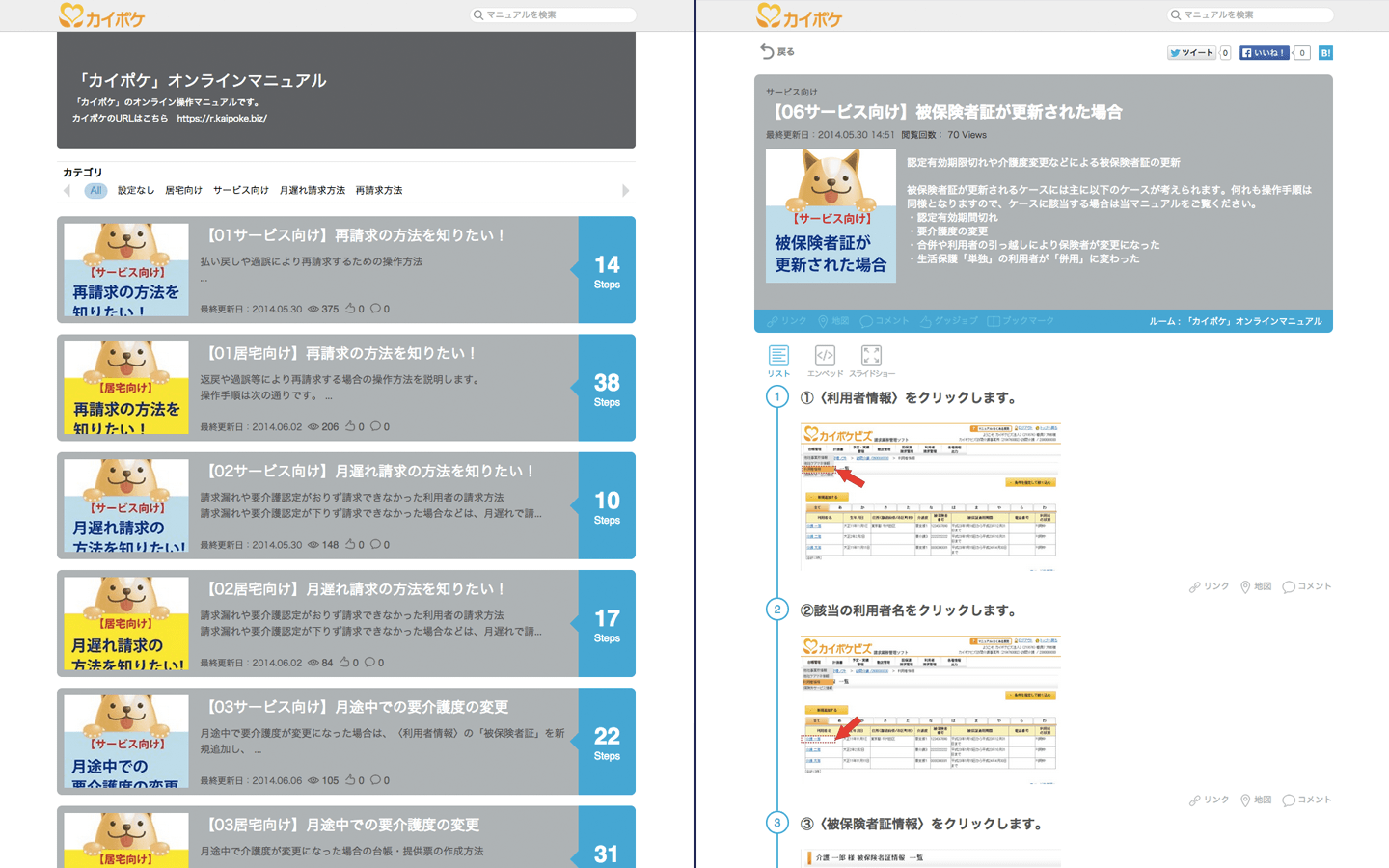Click リンク in the manual header bar

787,321
